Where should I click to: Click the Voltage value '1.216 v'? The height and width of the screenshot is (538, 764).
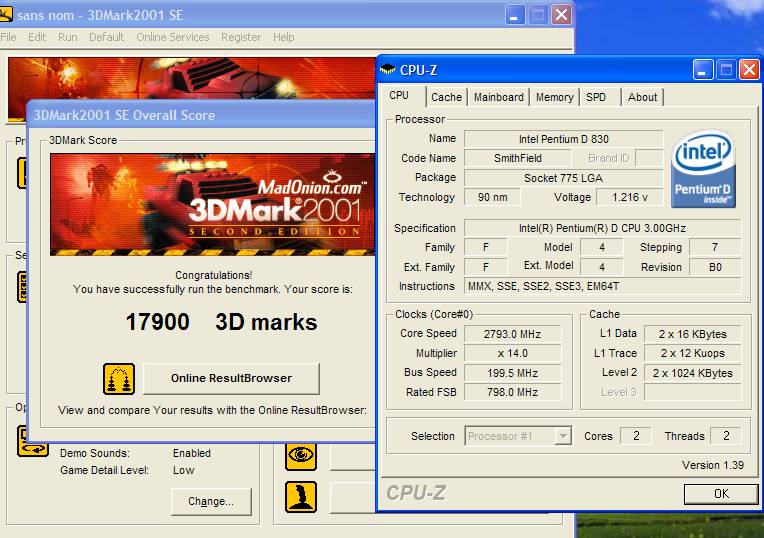(630, 197)
